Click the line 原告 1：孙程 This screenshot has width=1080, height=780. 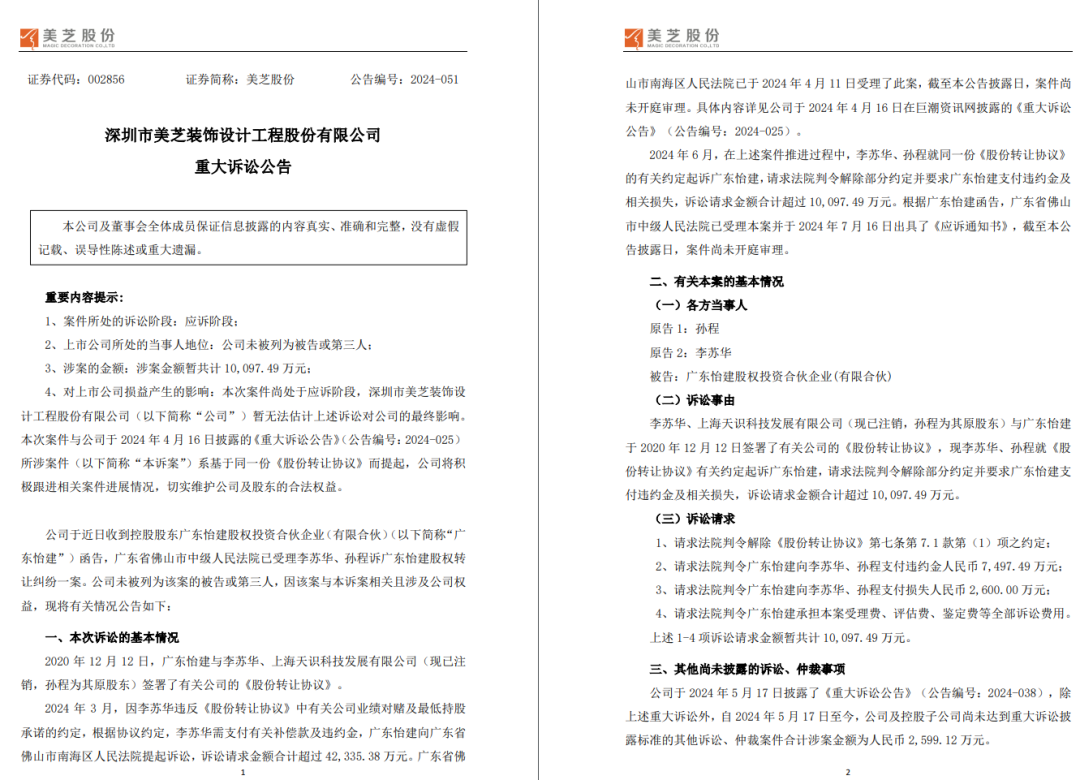[x=685, y=329]
